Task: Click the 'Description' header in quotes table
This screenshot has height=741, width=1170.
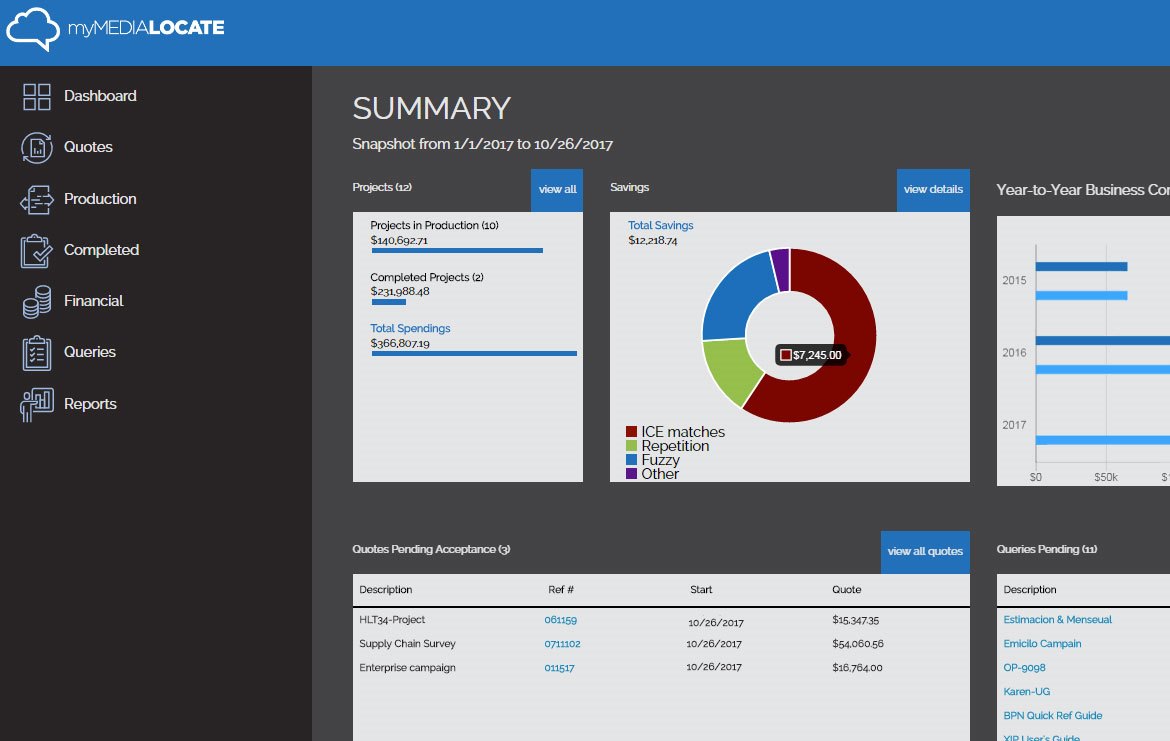Action: pyautogui.click(x=386, y=590)
